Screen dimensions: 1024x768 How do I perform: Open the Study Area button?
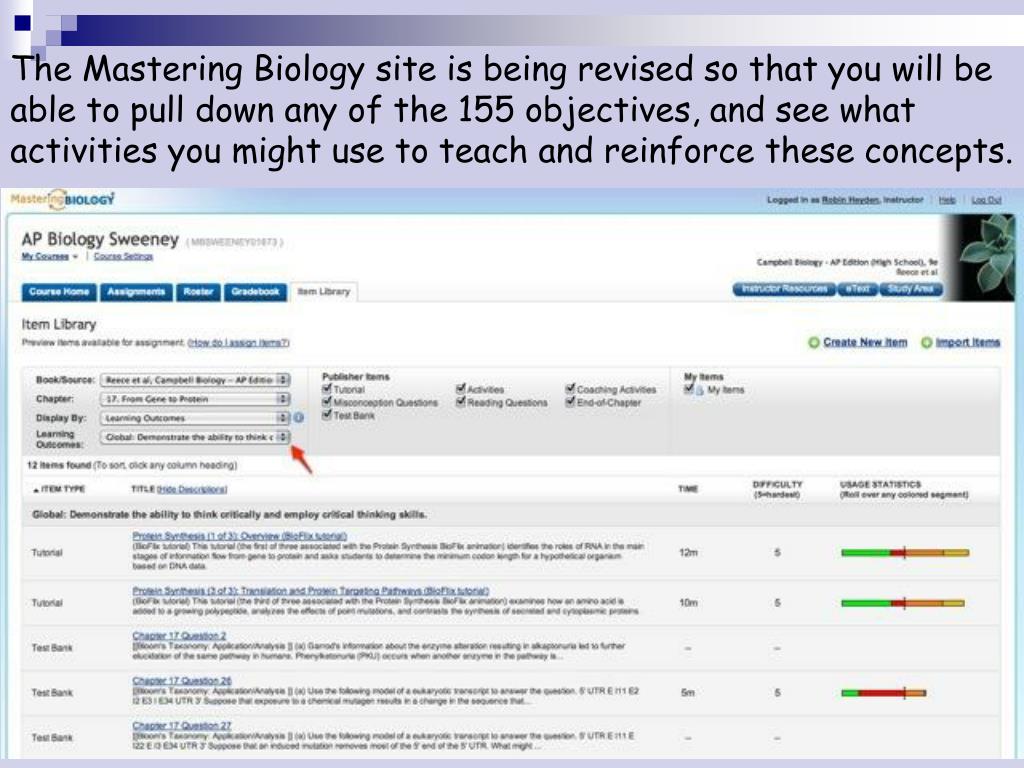coord(910,289)
